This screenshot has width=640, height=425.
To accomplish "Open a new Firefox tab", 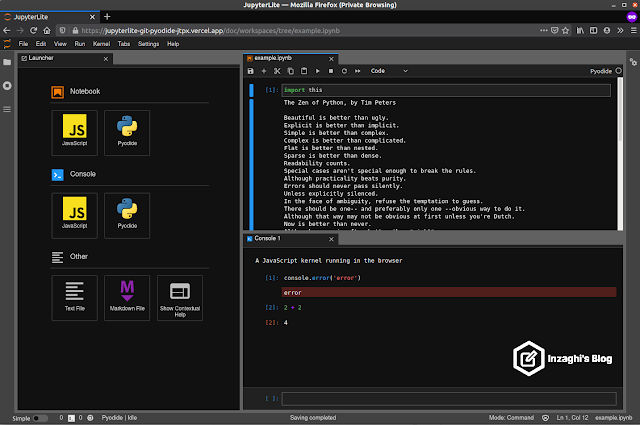I will 107,17.
